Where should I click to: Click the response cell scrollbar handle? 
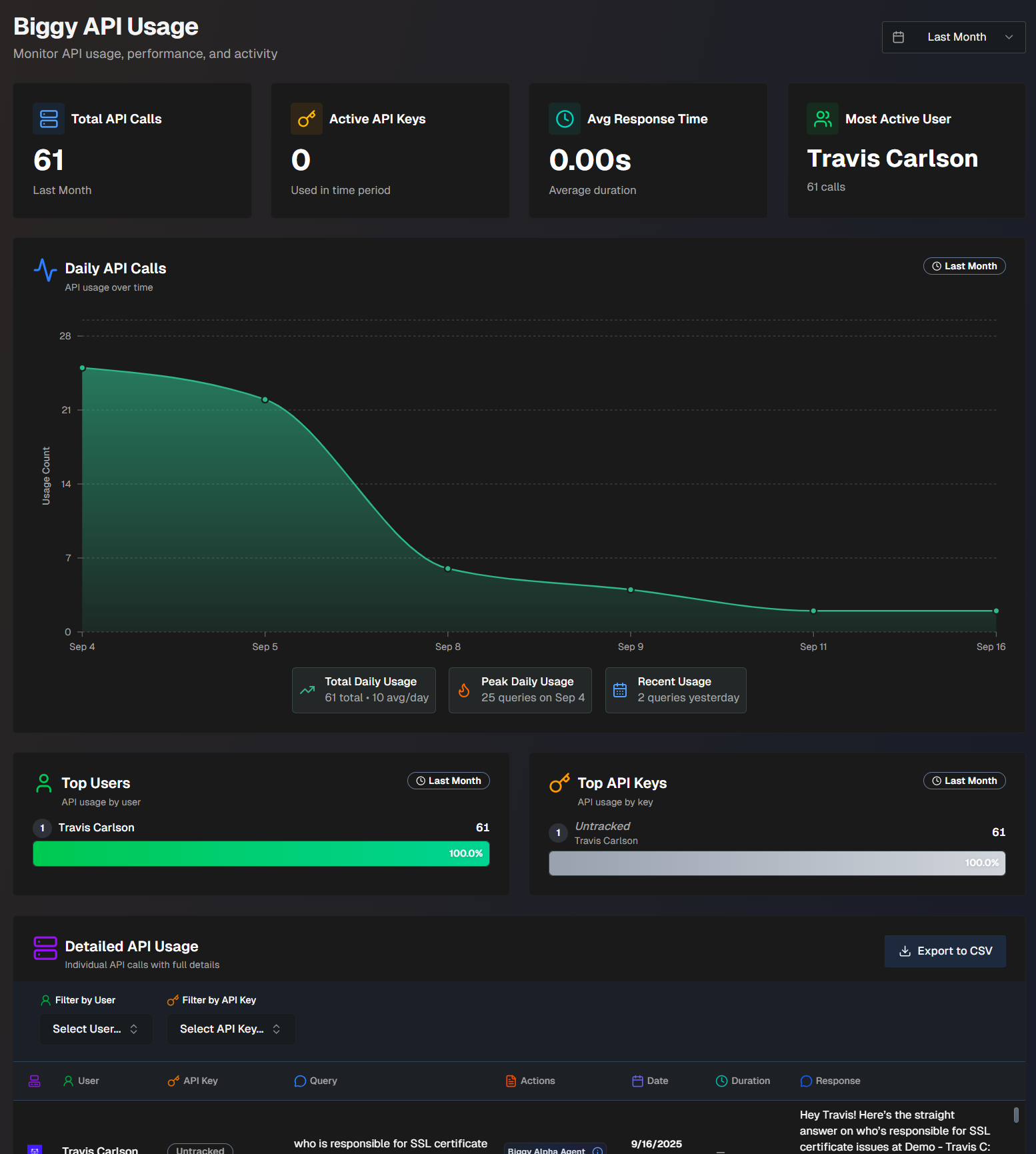click(1016, 1115)
